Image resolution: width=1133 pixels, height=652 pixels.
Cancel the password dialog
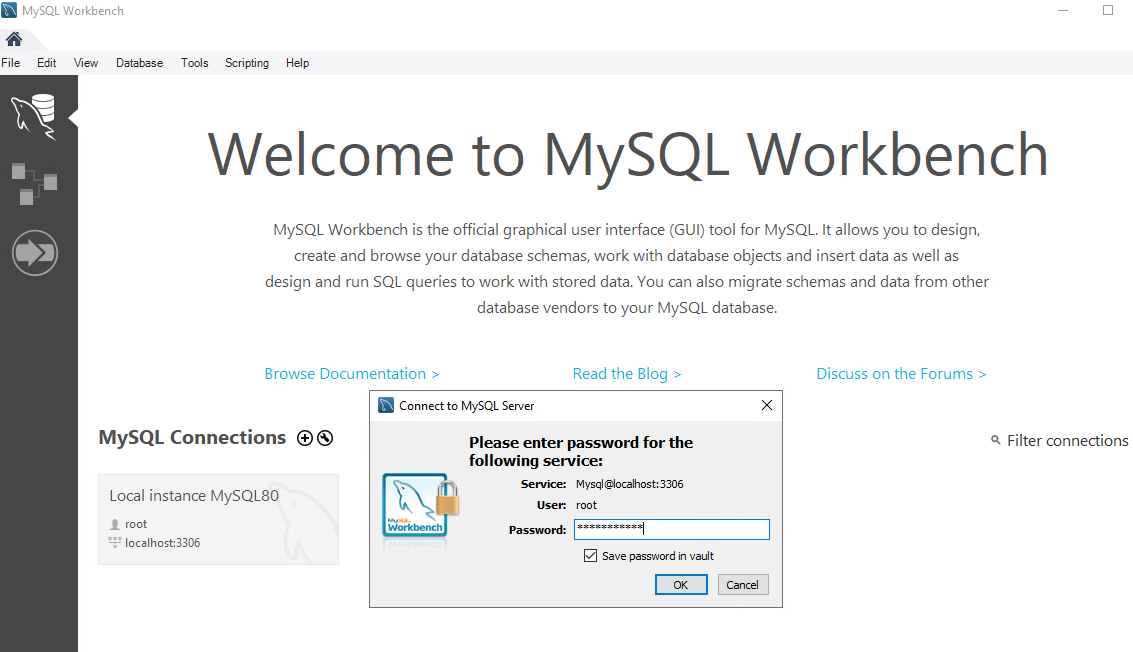pyautogui.click(x=742, y=585)
